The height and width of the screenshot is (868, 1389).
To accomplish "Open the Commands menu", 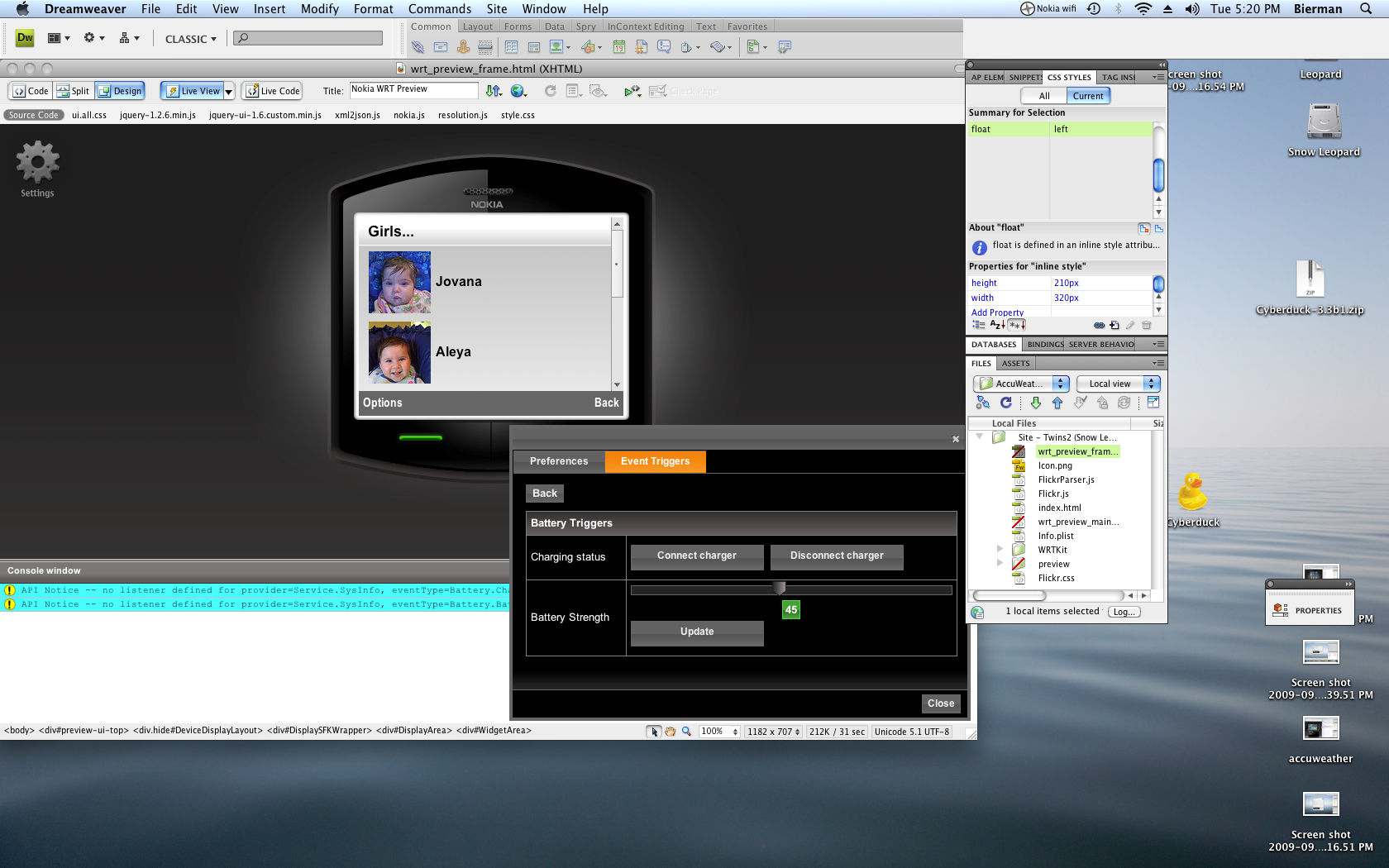I will pyautogui.click(x=440, y=9).
